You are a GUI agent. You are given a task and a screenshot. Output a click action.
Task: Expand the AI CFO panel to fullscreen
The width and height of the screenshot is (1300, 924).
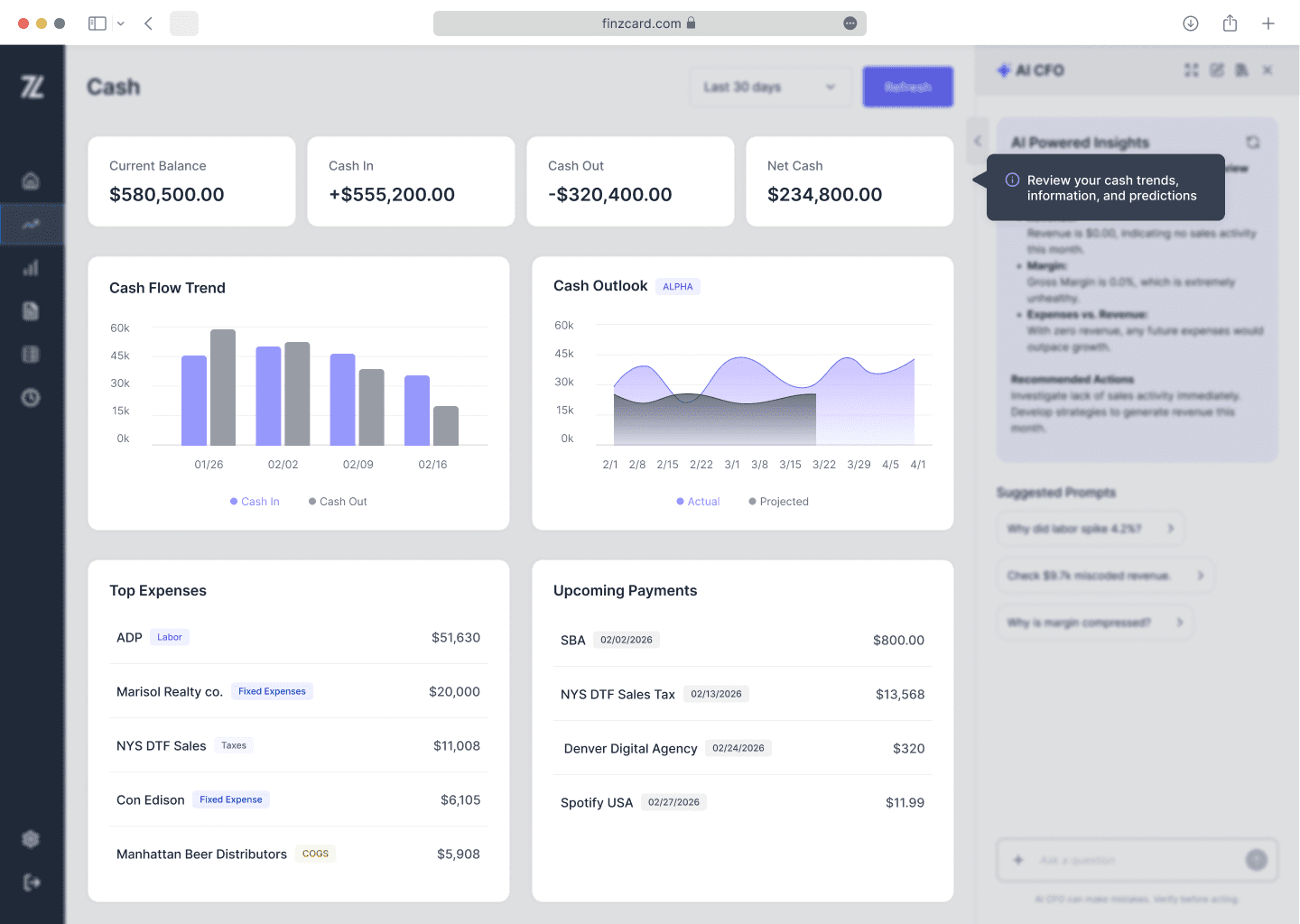1192,70
